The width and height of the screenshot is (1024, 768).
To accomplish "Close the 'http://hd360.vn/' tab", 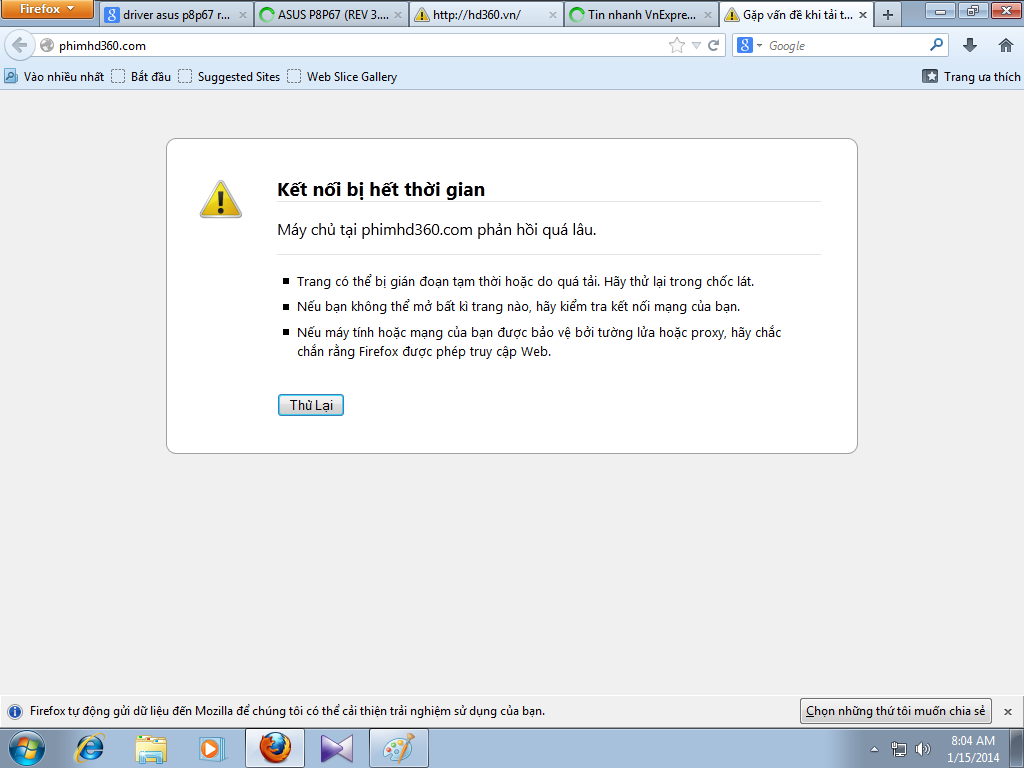I will [x=552, y=14].
